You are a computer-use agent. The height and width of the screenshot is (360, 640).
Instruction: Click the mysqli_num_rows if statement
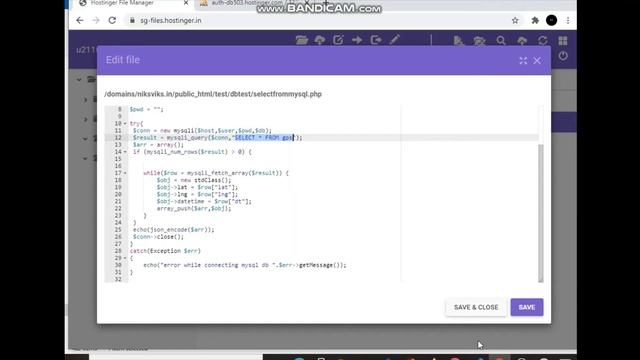point(192,152)
